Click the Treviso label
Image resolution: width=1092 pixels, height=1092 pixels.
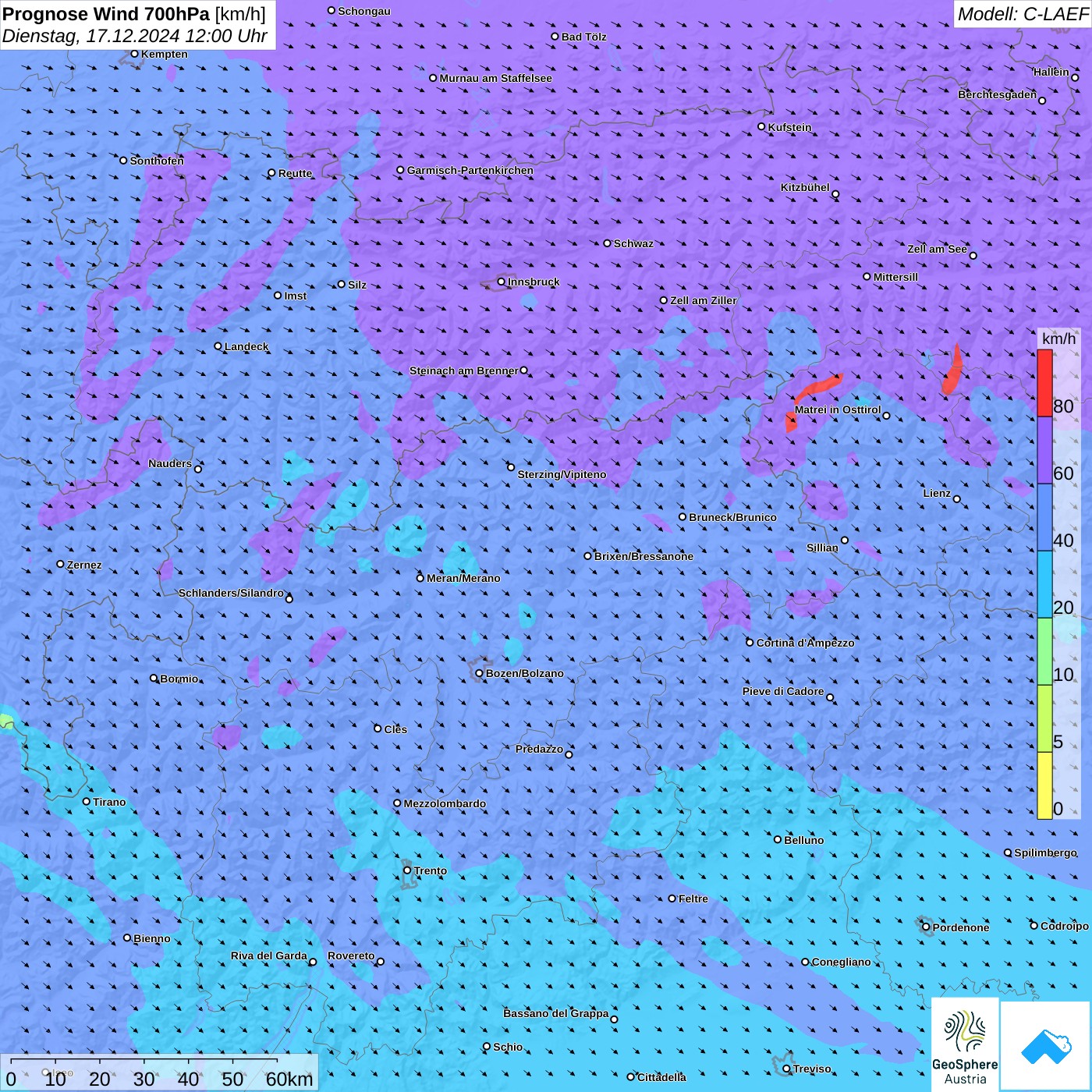coord(812,1069)
